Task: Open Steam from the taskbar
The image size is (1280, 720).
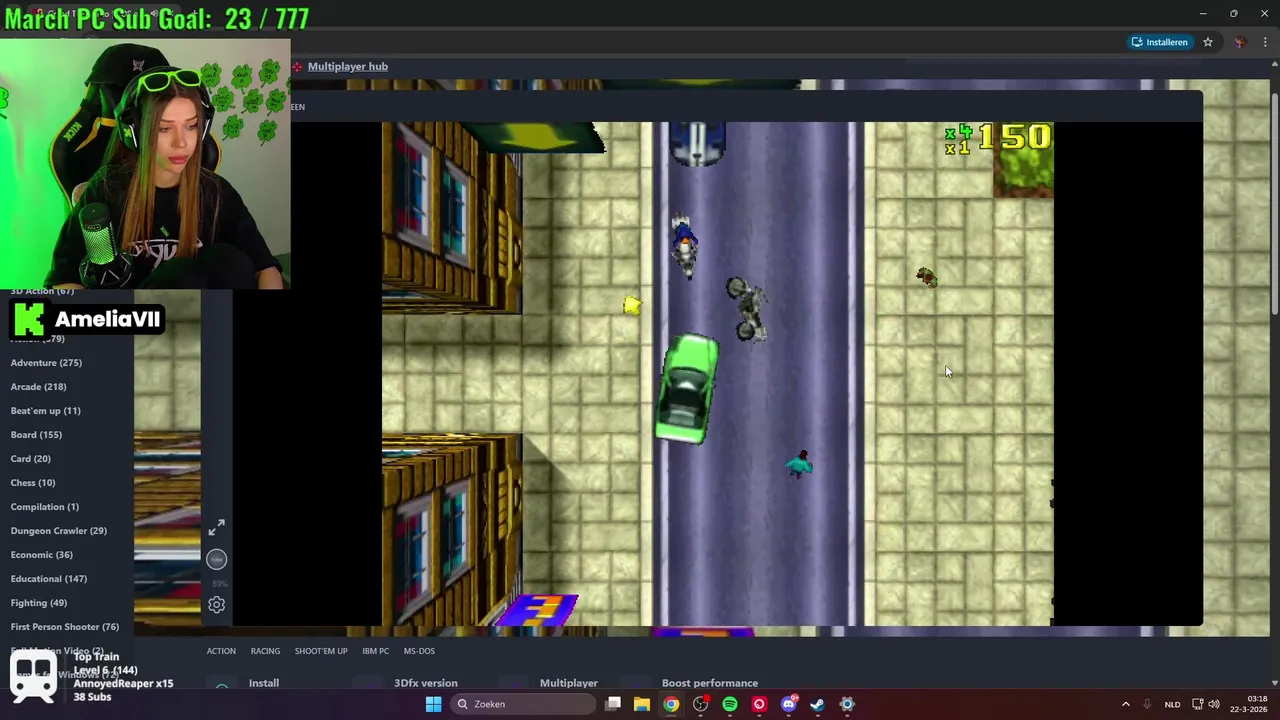Action: point(817,704)
